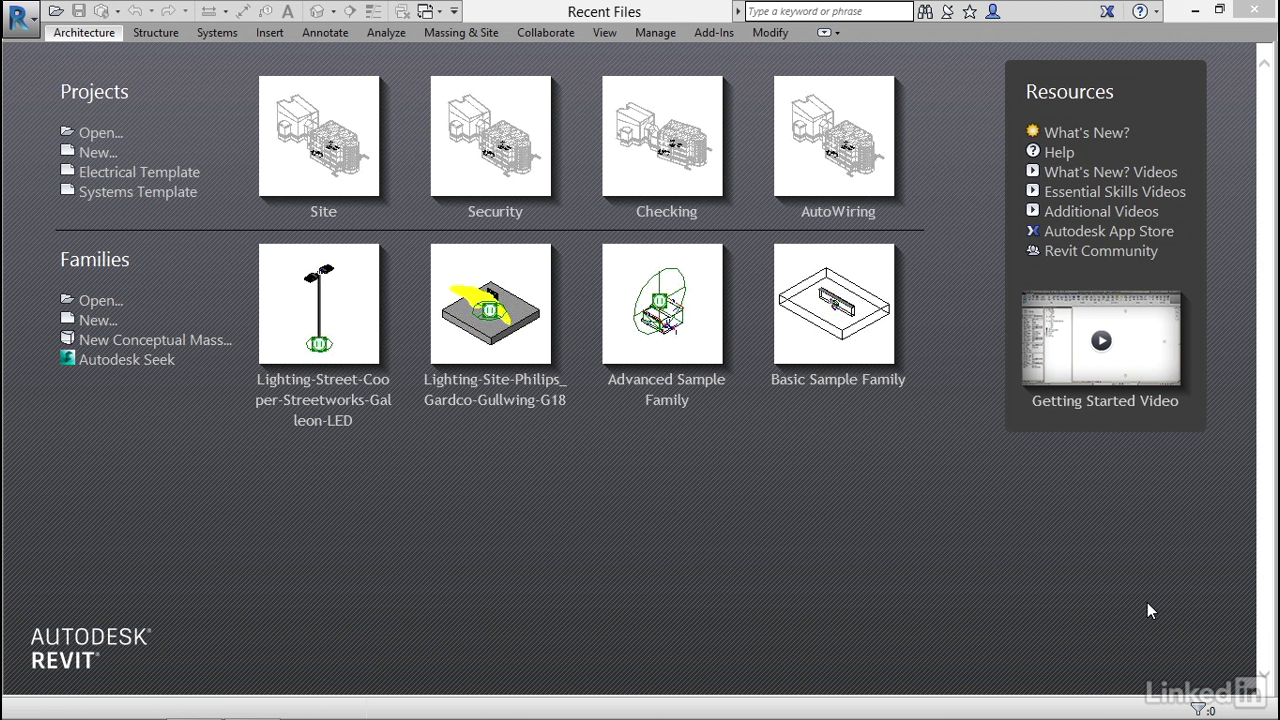This screenshot has width=1280, height=720.
Task: Click the Close Hidden Windows icon
Action: (x=402, y=12)
